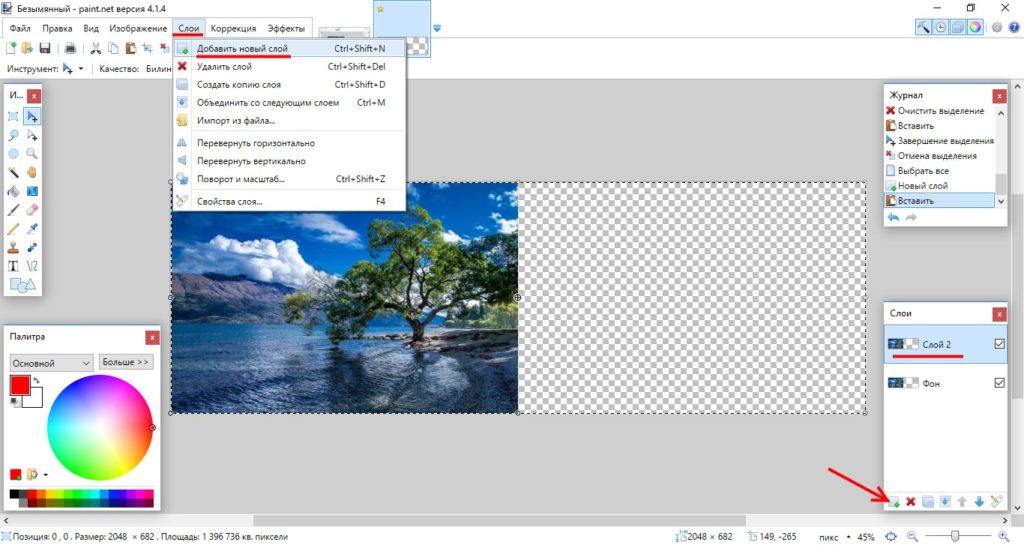Click the delete layer icon in Layers panel

pyautogui.click(x=910, y=502)
